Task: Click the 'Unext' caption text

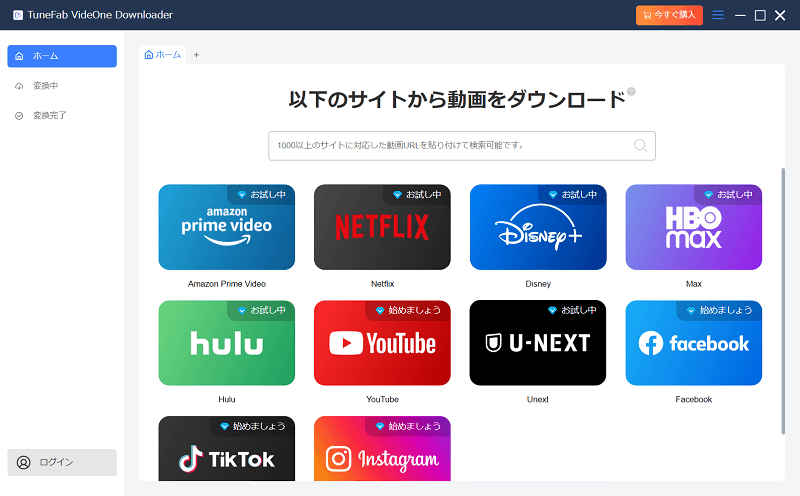Action: tap(538, 400)
